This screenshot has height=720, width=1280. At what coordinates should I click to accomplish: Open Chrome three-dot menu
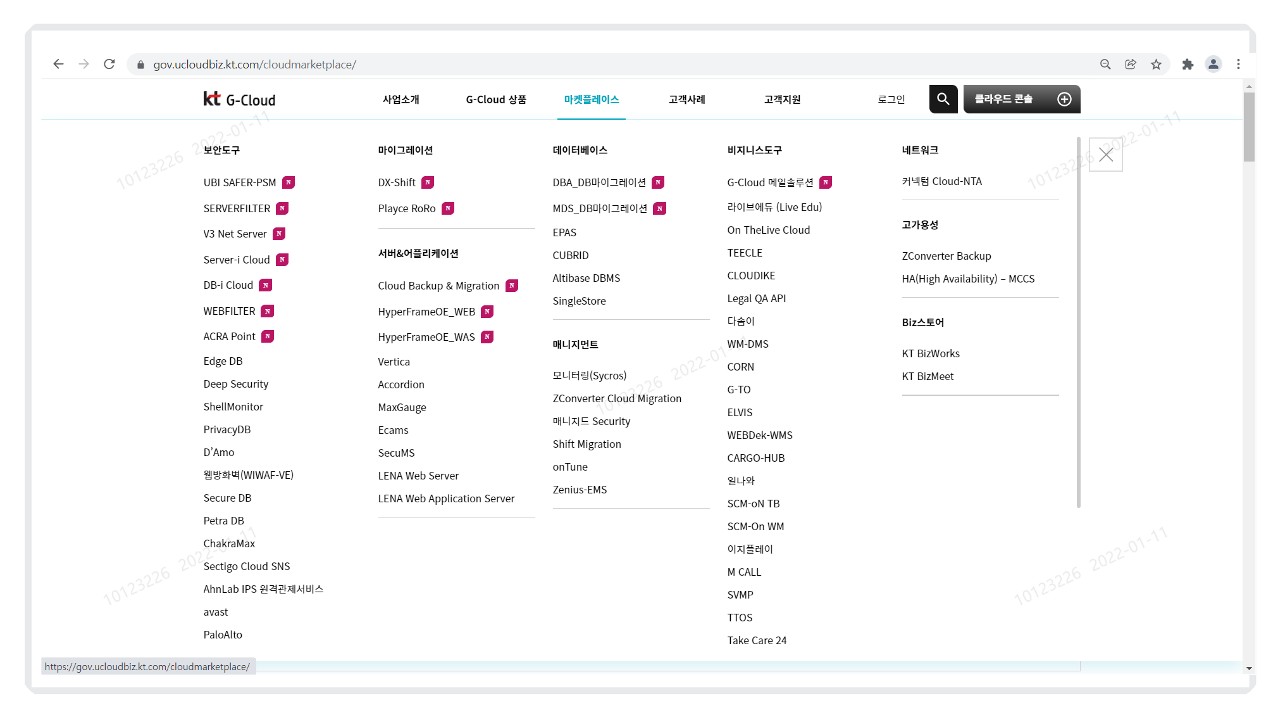1238,64
